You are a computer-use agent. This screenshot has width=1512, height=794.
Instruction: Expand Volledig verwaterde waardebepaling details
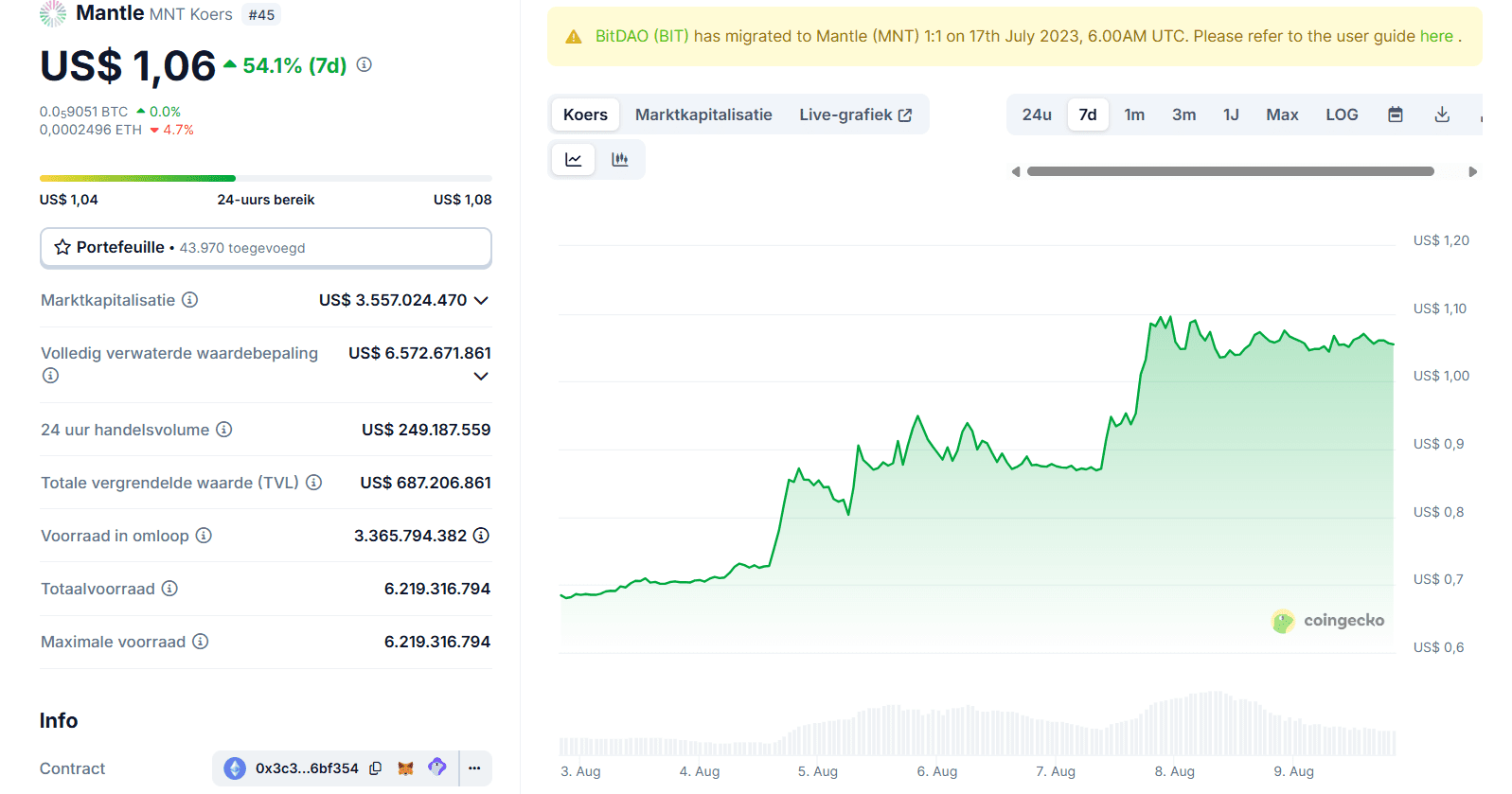coord(481,376)
